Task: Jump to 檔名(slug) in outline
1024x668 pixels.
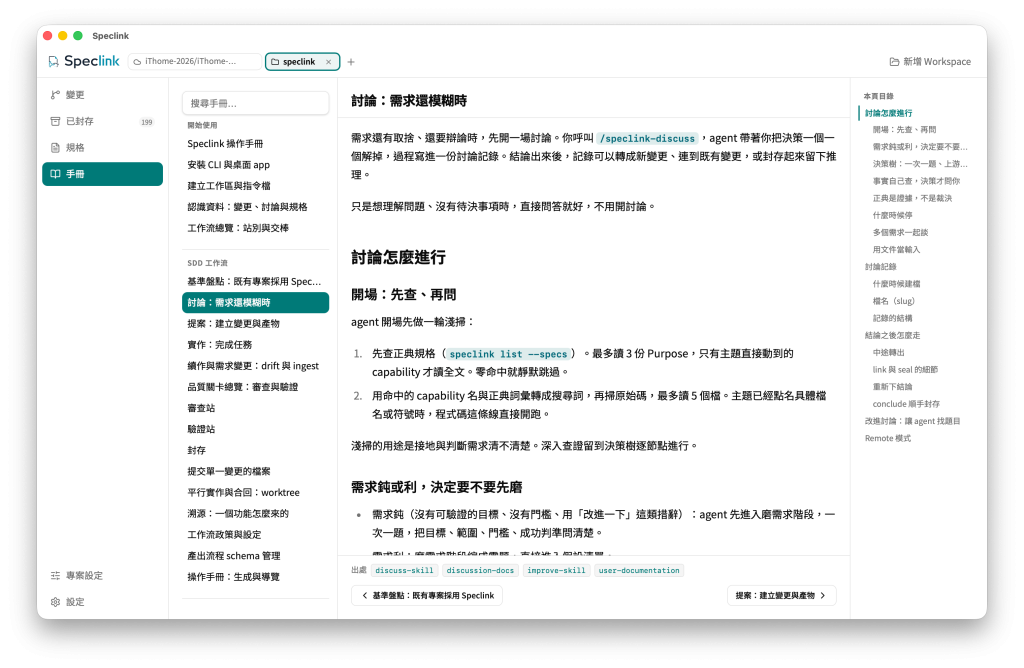Action: (894, 301)
